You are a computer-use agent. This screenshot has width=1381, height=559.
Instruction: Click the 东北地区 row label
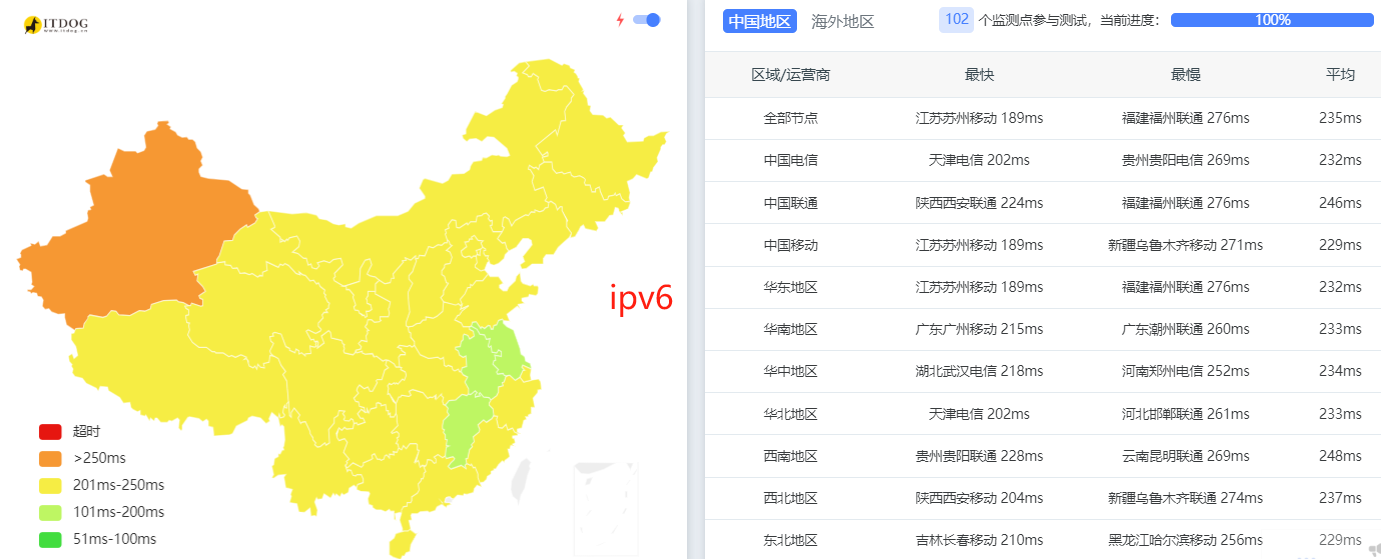pyautogui.click(x=791, y=540)
